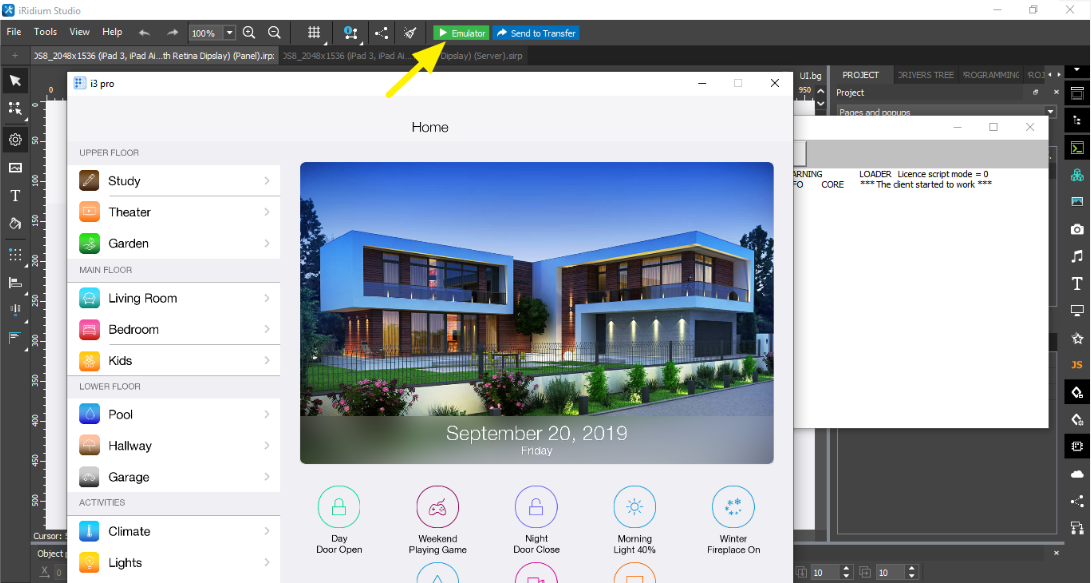This screenshot has width=1091, height=583.
Task: Click the zoom out magnifier icon
Action: (x=274, y=33)
